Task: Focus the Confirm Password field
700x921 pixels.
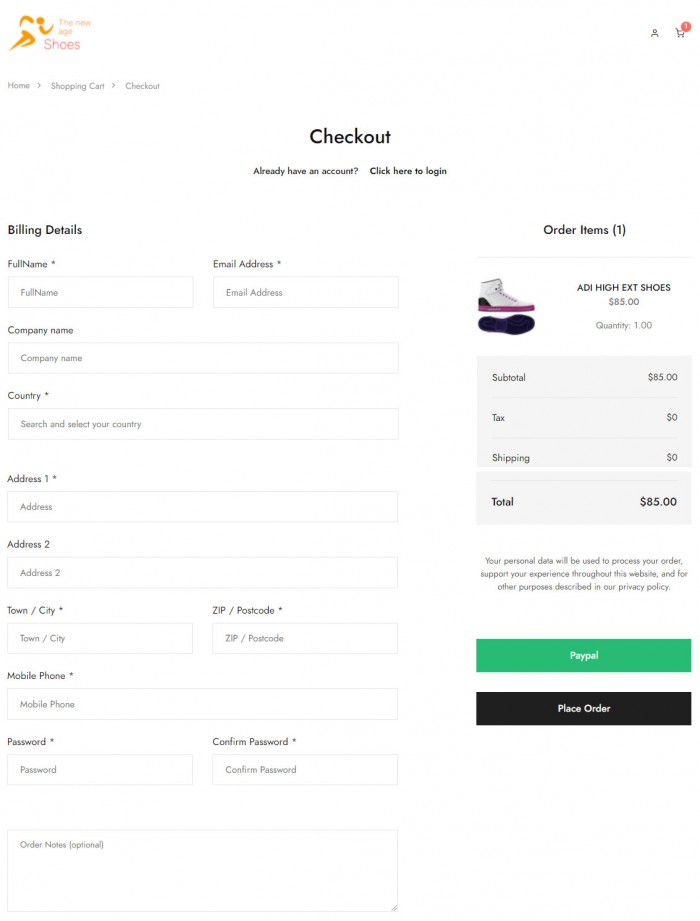Action: [305, 770]
